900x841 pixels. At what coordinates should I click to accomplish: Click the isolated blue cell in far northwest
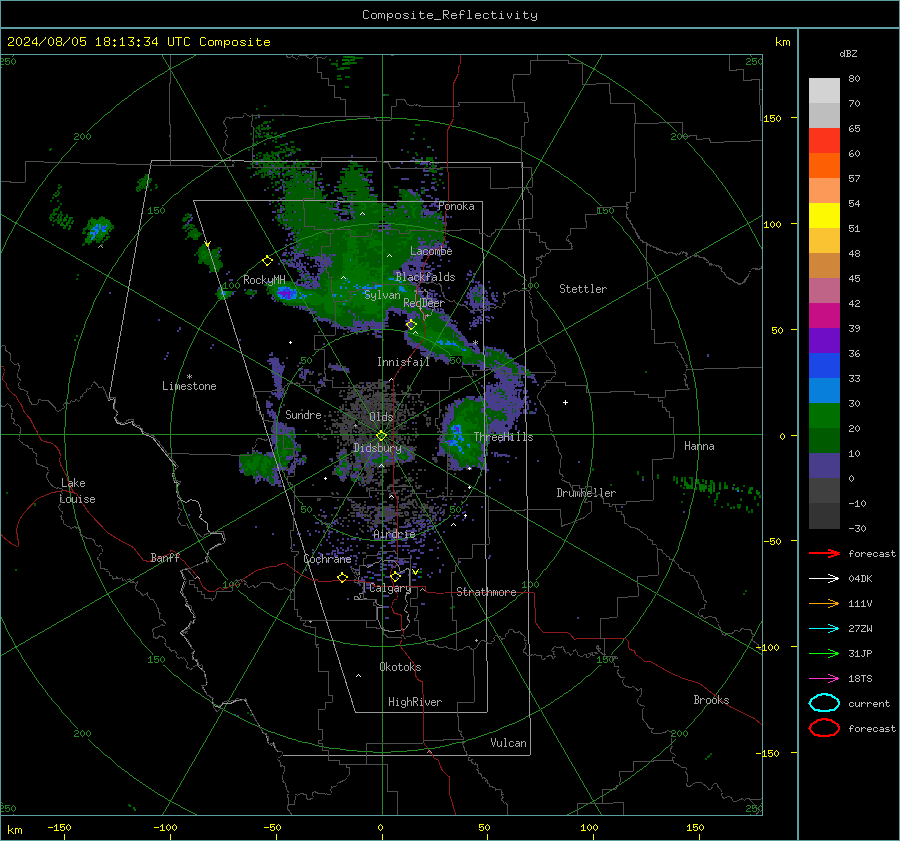point(98,230)
